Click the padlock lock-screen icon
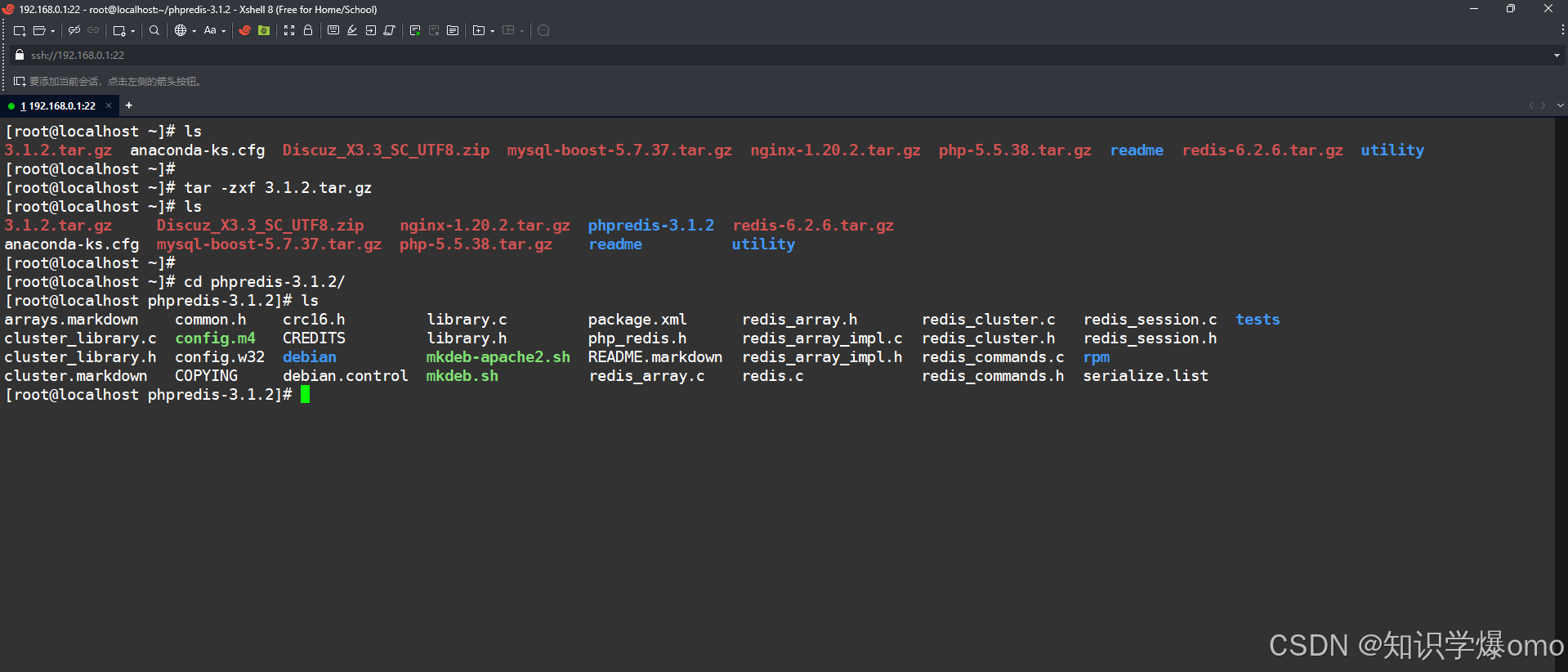Image resolution: width=1568 pixels, height=672 pixels. (308, 30)
